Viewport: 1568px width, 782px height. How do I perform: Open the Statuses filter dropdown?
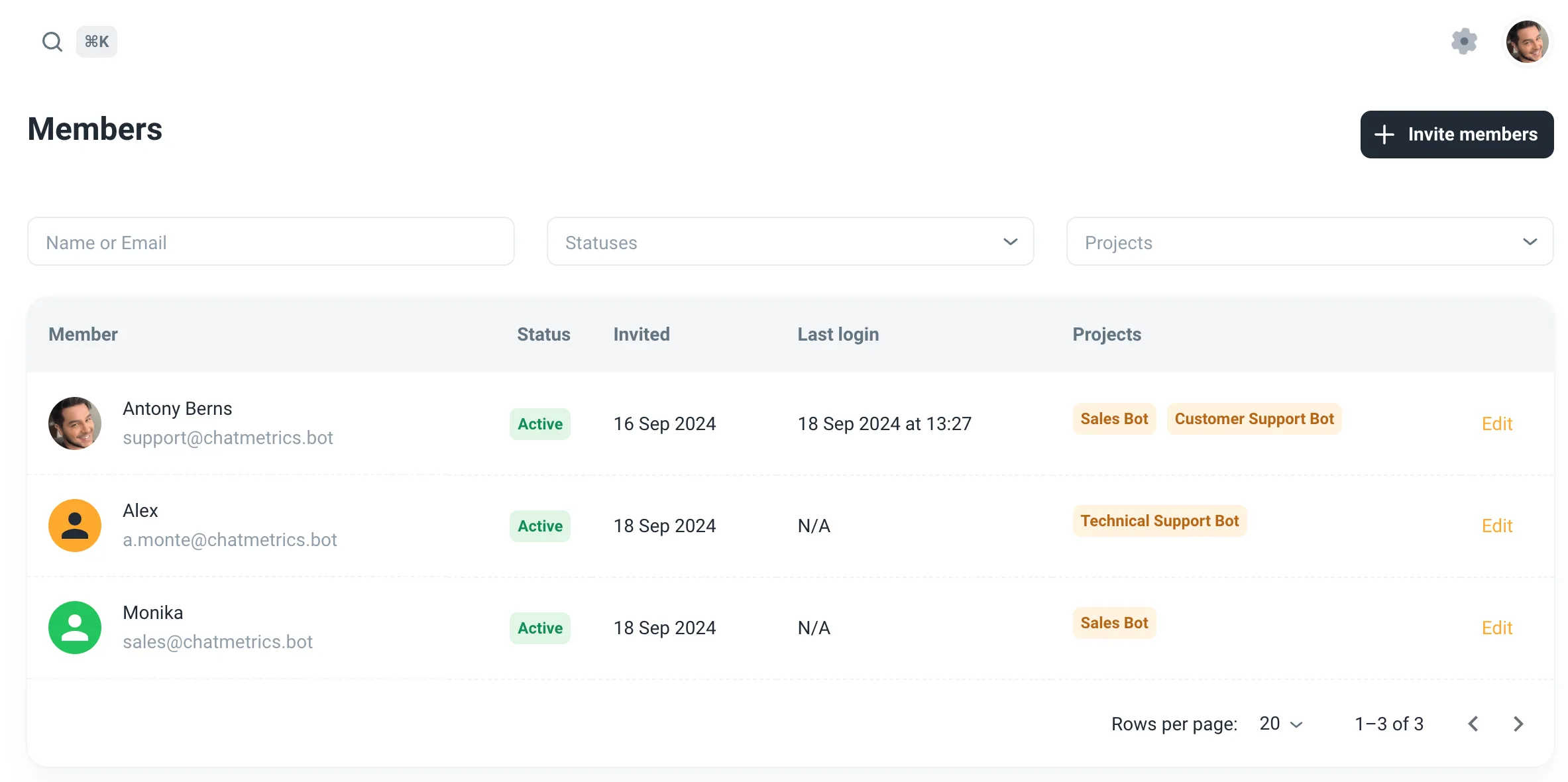tap(790, 242)
